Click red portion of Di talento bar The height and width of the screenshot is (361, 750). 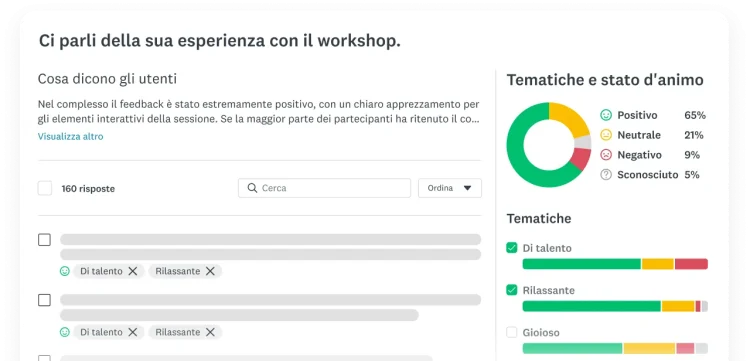point(691,264)
